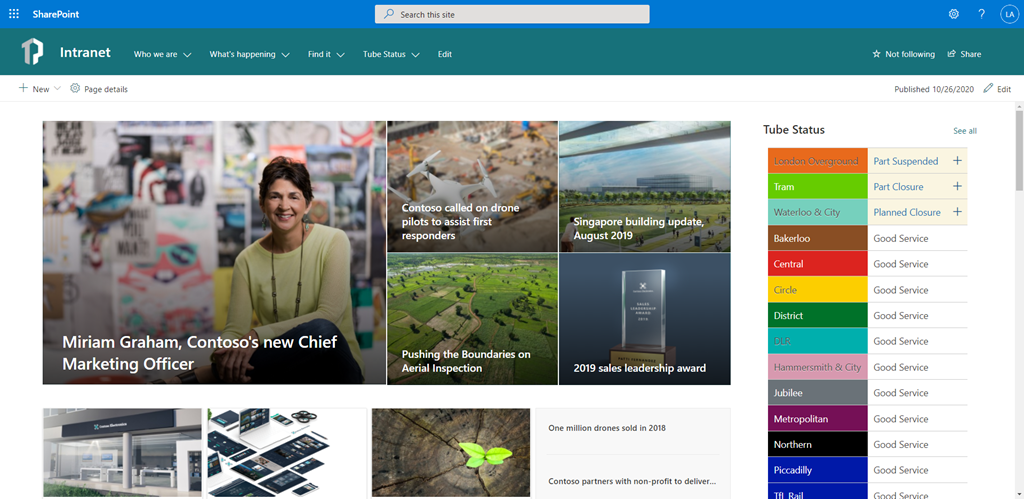Screen dimensions: 1024x500
Task: Click Page details button
Action: pyautogui.click(x=99, y=89)
